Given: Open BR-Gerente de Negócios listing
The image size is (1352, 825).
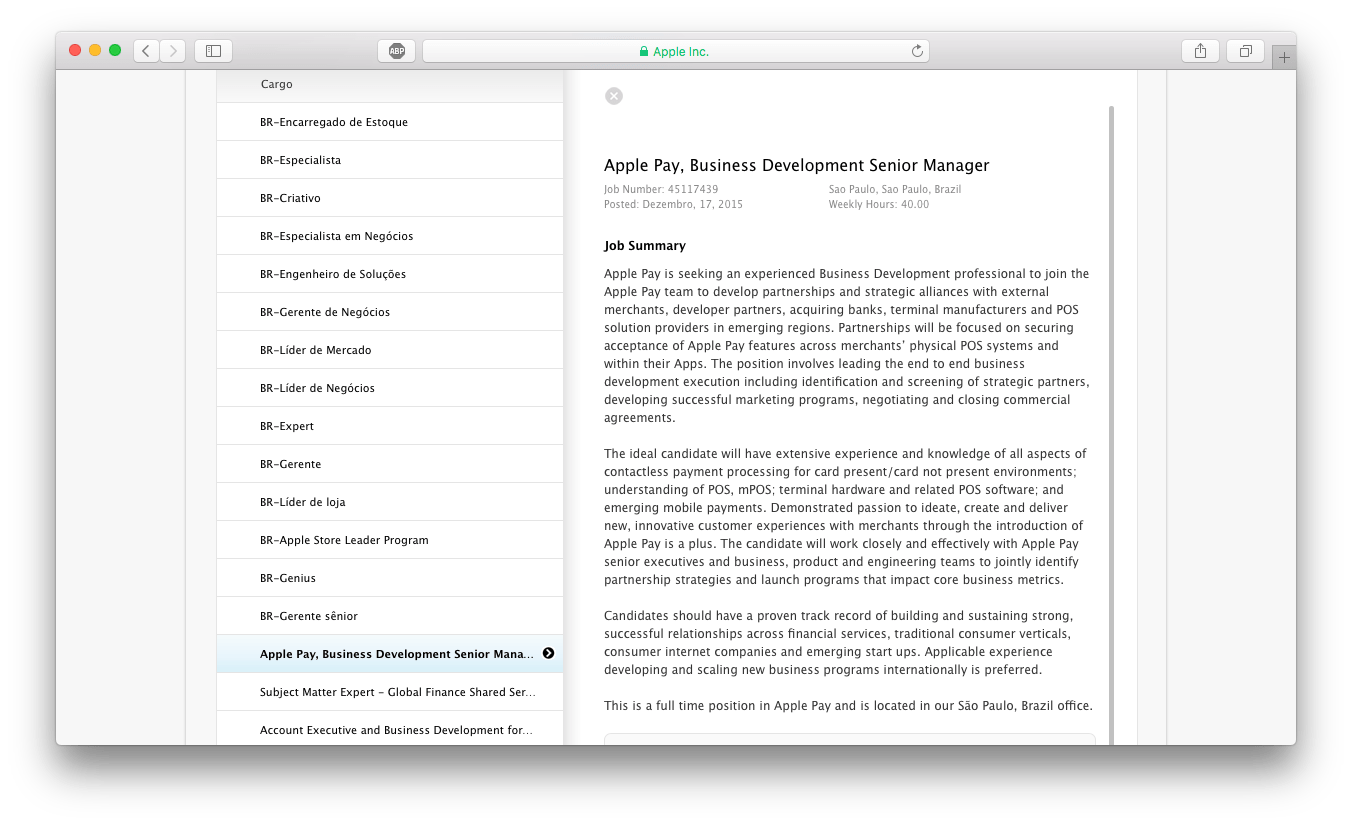Looking at the screenshot, I should point(390,312).
